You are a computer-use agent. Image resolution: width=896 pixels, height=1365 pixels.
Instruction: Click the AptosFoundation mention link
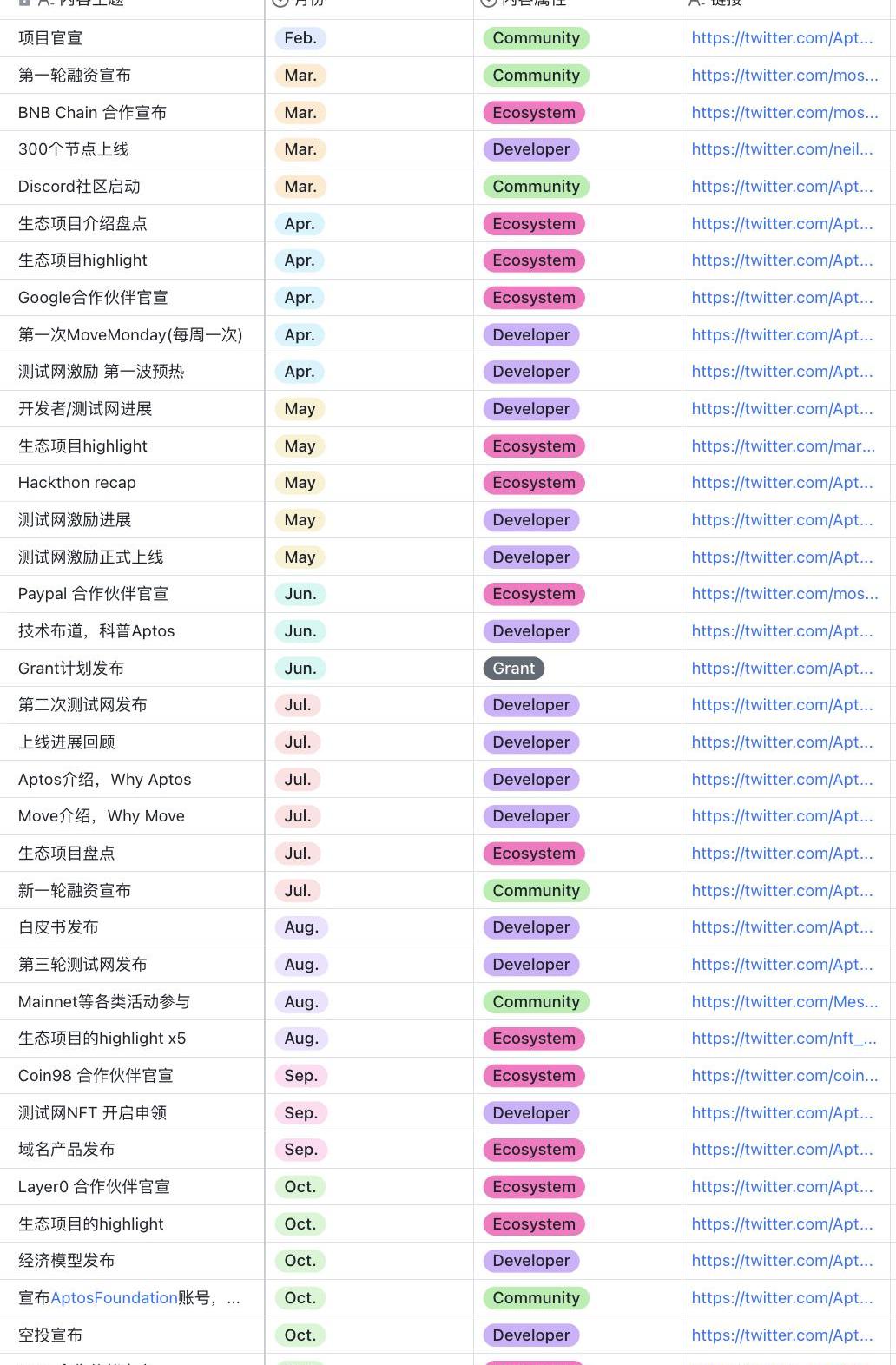coord(114,1298)
